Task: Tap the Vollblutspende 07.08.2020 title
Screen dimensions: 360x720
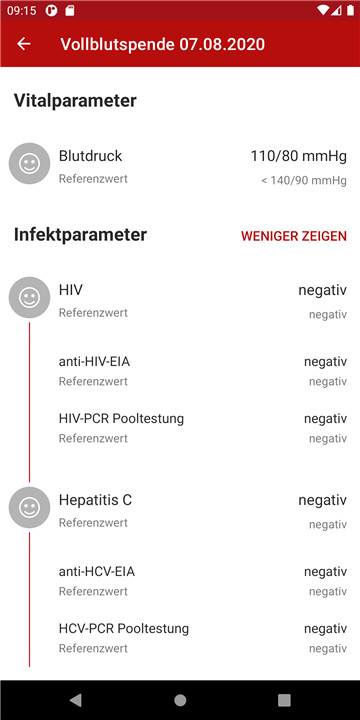Action: pos(163,44)
